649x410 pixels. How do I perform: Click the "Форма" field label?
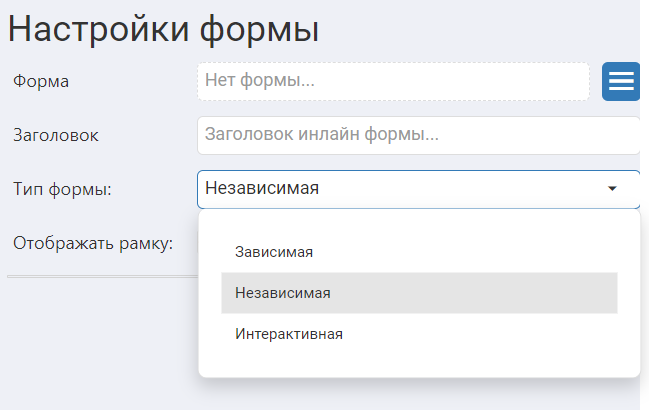(x=41, y=81)
